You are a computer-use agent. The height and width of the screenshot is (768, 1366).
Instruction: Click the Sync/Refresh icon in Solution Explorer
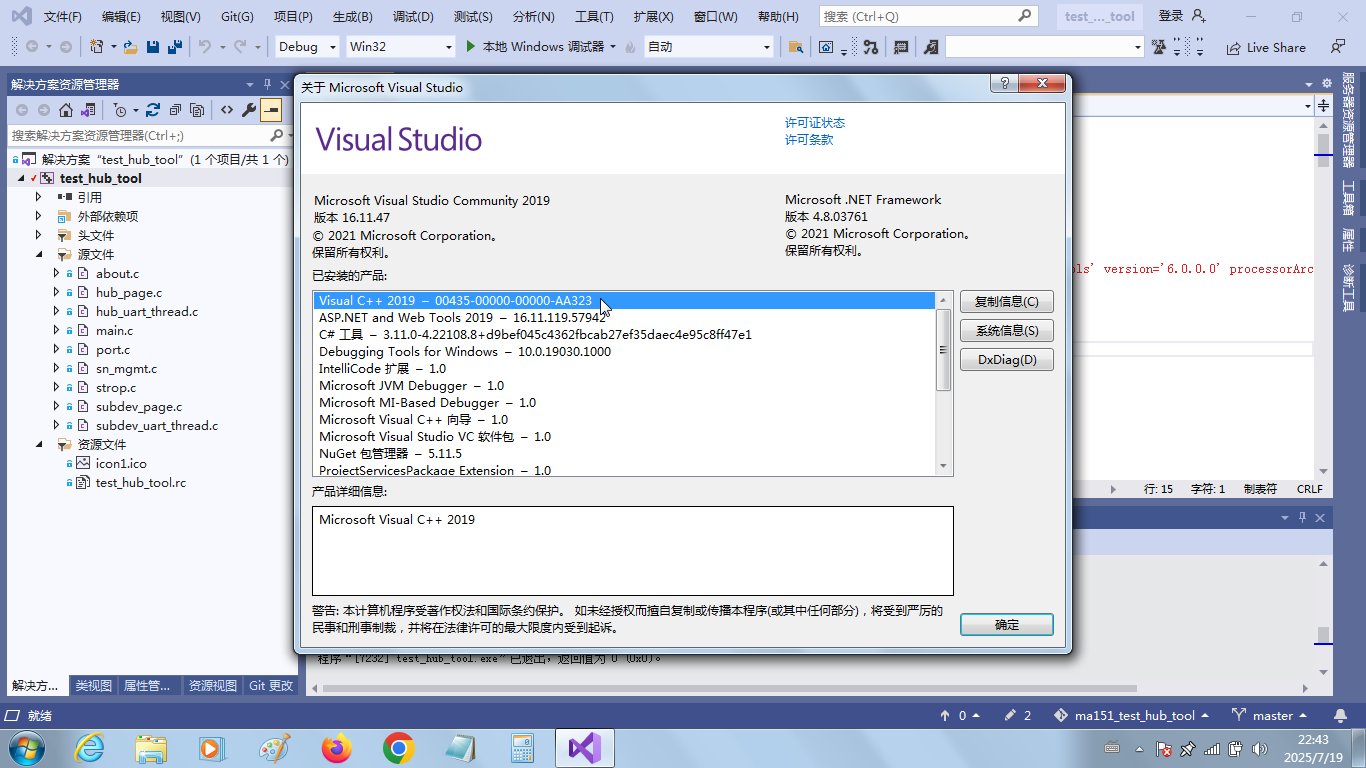click(153, 110)
